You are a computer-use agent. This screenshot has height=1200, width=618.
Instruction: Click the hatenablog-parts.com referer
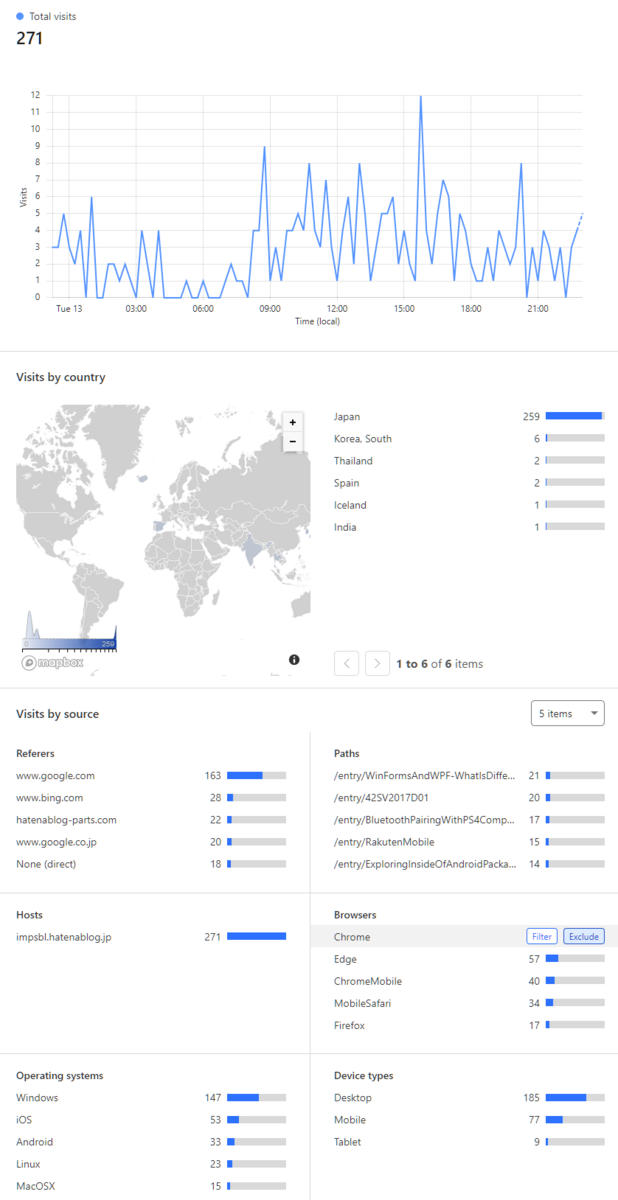pos(151,819)
